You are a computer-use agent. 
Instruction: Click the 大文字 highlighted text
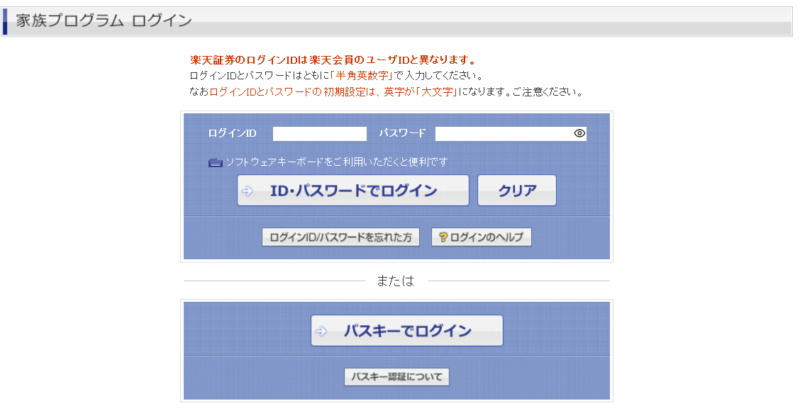[x=437, y=92]
